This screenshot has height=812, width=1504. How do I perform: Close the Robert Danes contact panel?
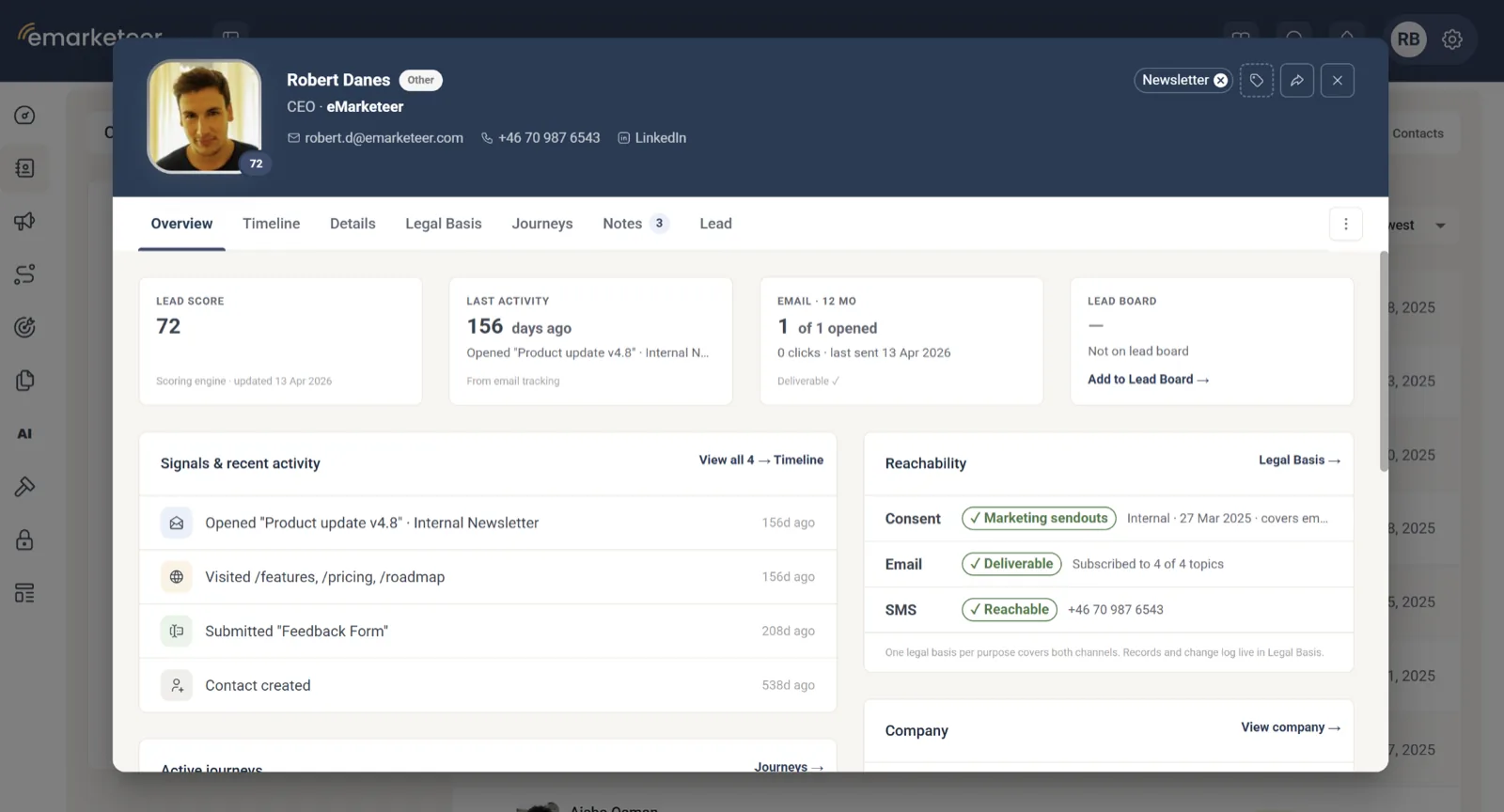click(x=1338, y=81)
